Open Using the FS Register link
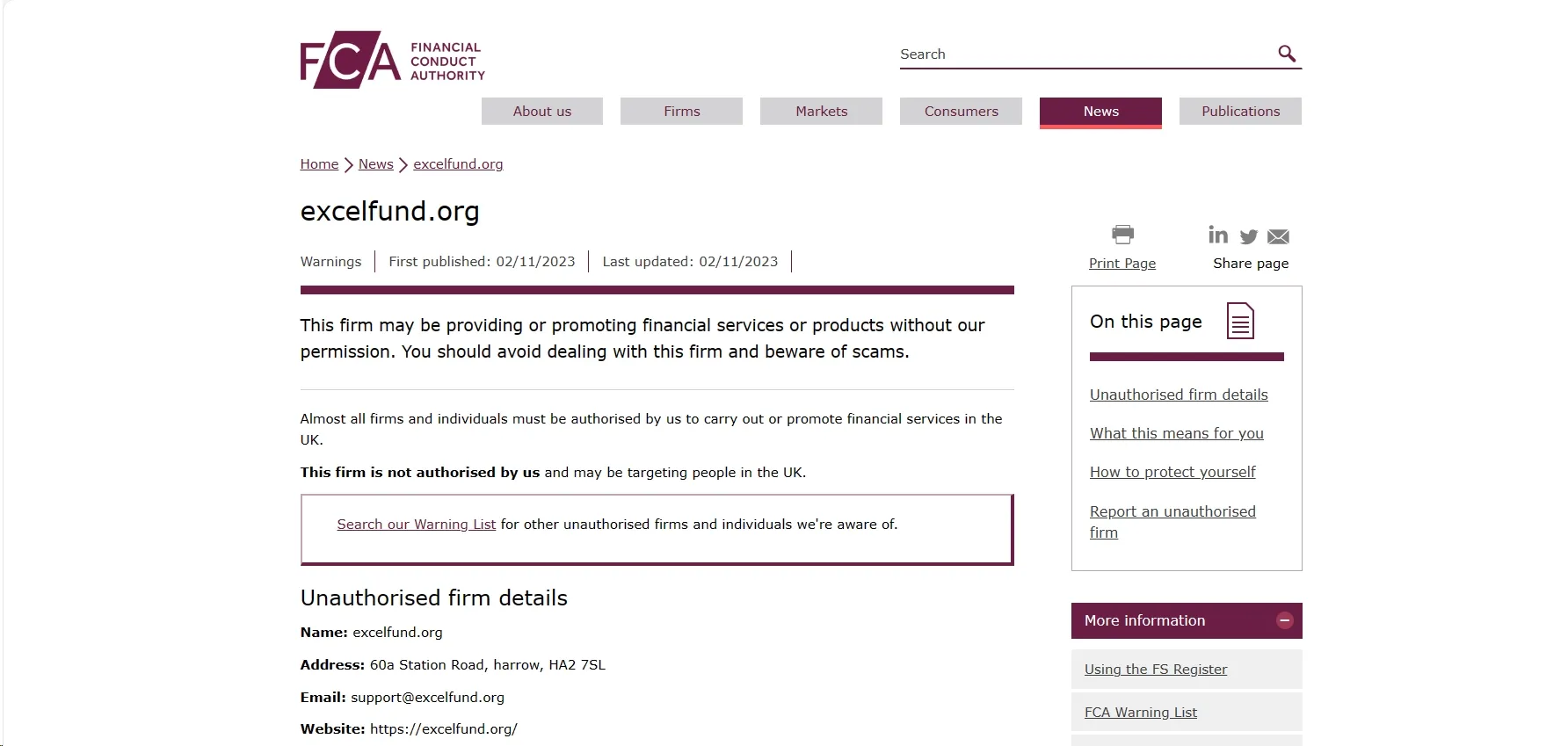The width and height of the screenshot is (1568, 746). (x=1156, y=670)
